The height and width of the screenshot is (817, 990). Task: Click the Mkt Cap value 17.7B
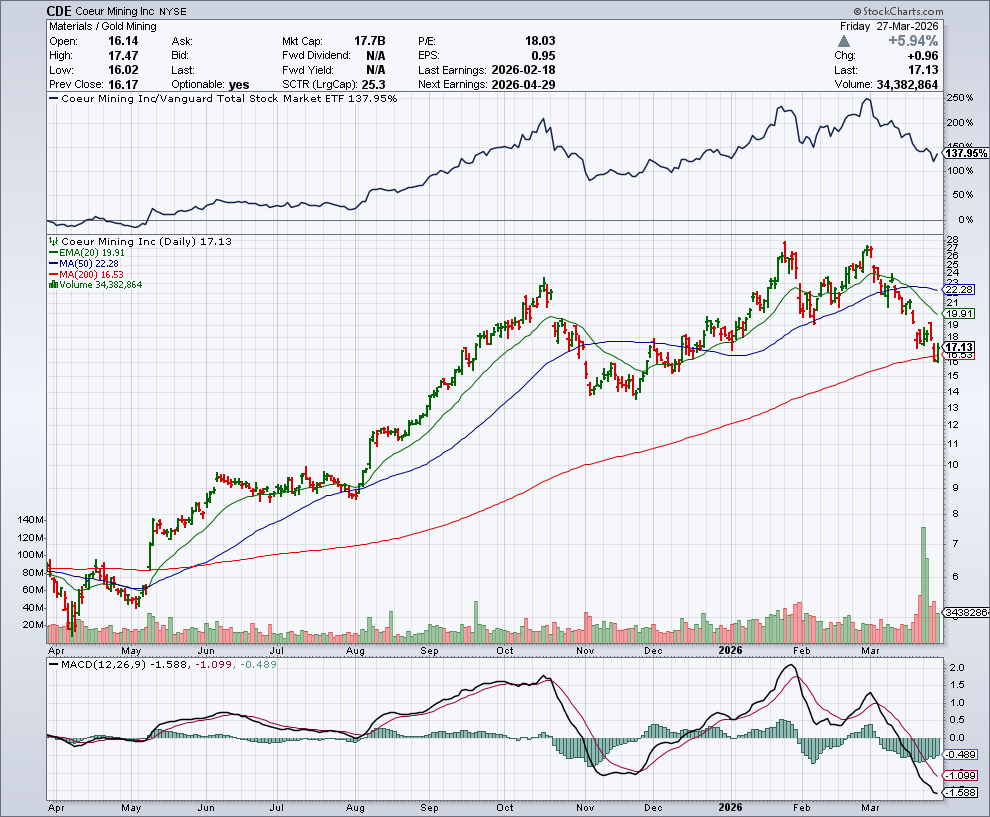click(369, 41)
